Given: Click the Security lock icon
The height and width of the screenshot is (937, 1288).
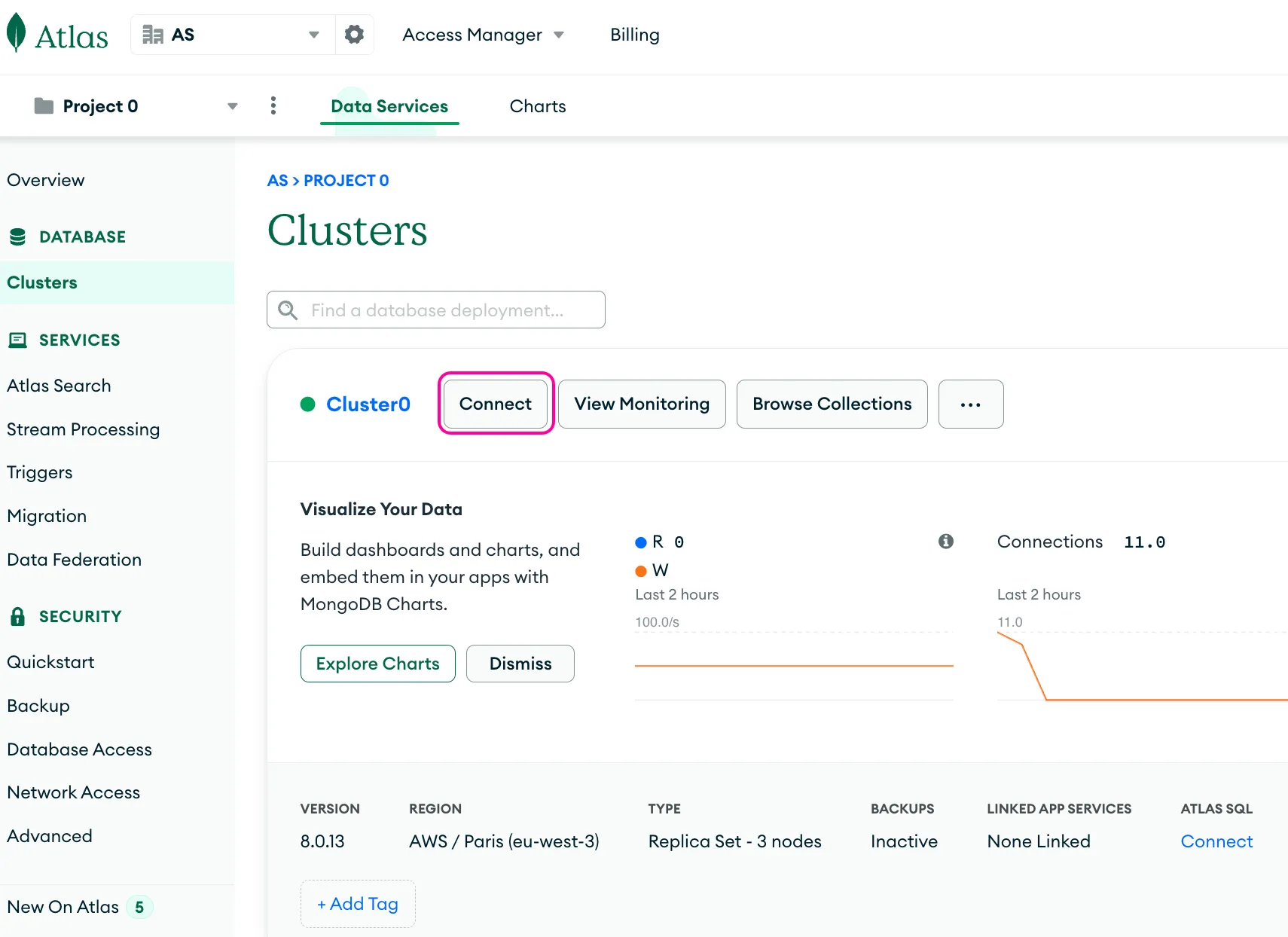Looking at the screenshot, I should 17,616.
